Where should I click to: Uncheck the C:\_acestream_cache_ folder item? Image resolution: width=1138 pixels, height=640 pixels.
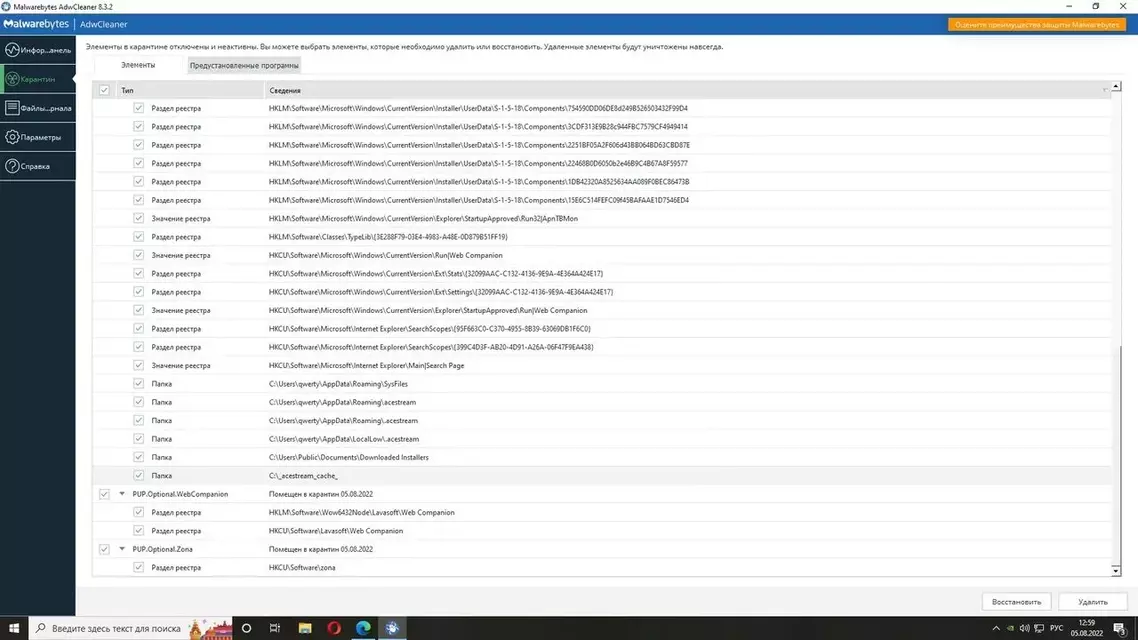pos(139,476)
